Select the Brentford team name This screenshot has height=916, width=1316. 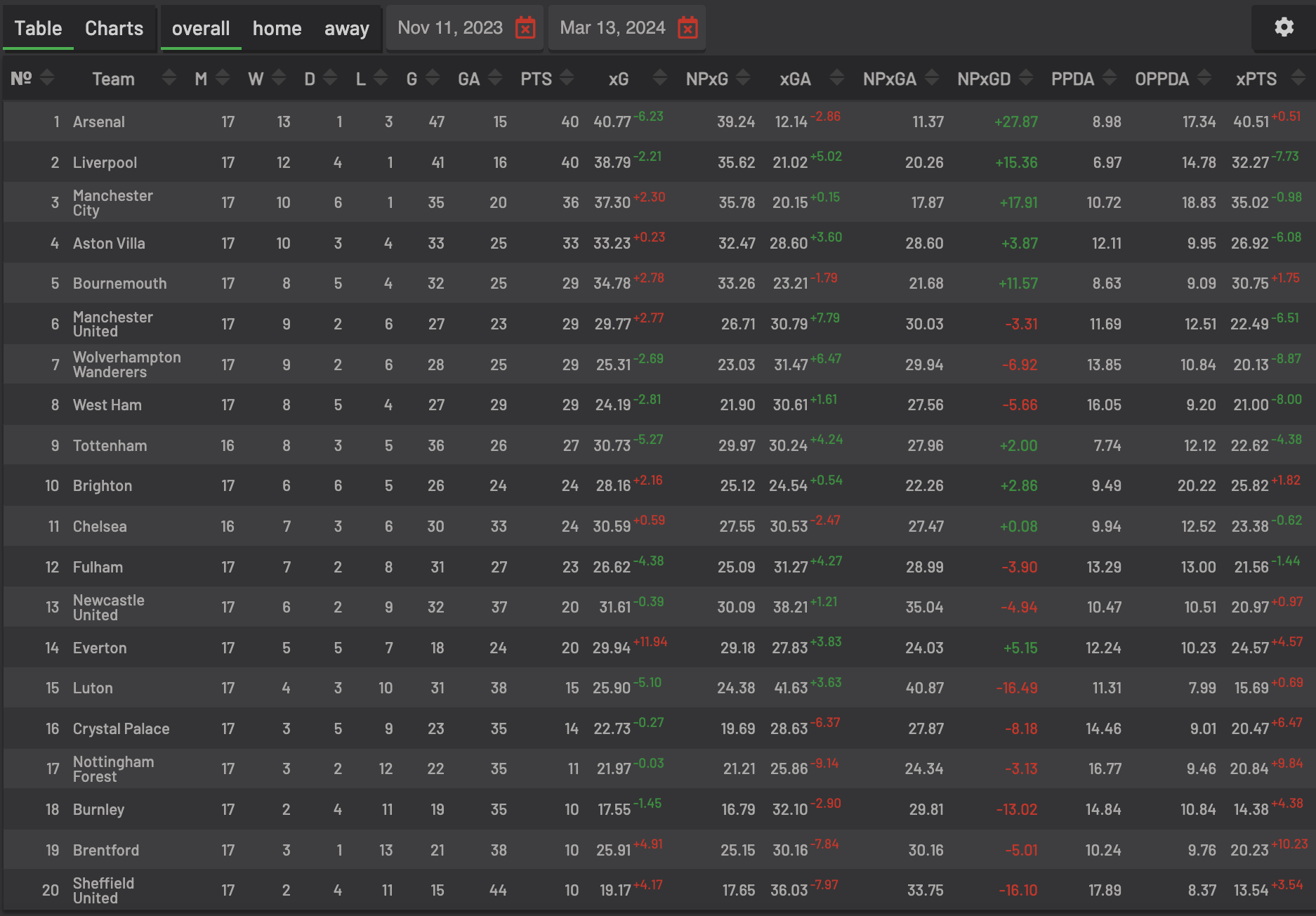click(x=106, y=850)
